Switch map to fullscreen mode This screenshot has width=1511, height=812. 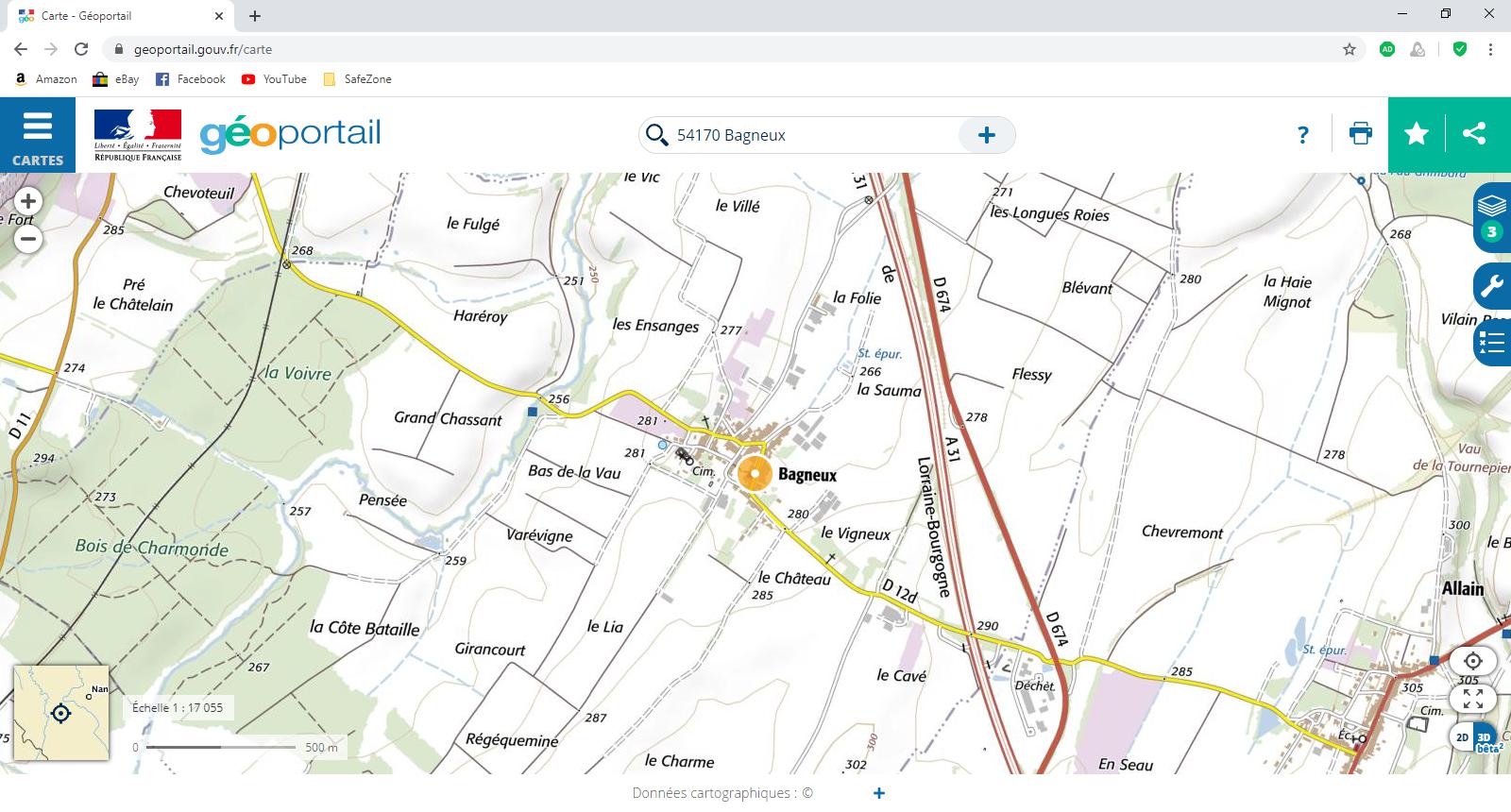(x=1473, y=699)
